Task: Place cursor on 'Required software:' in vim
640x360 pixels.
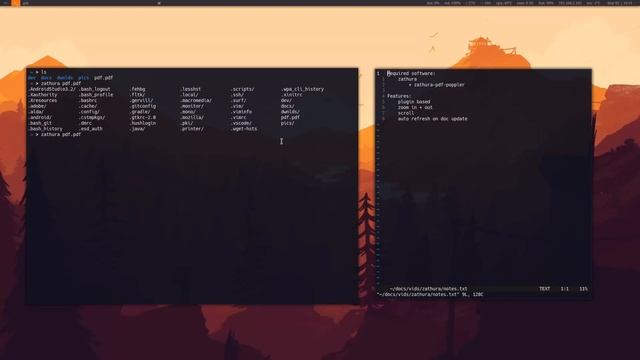Action: coord(411,73)
